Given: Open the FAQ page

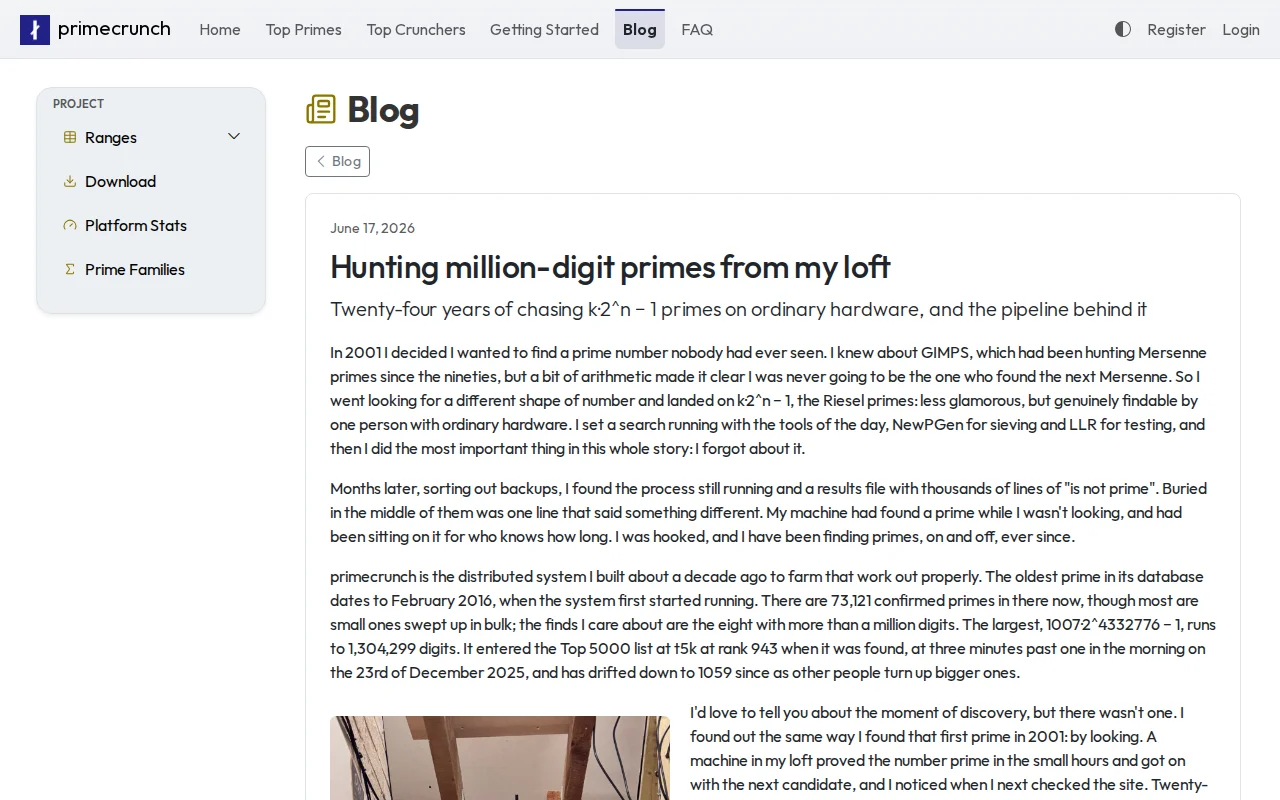Looking at the screenshot, I should coord(697,30).
